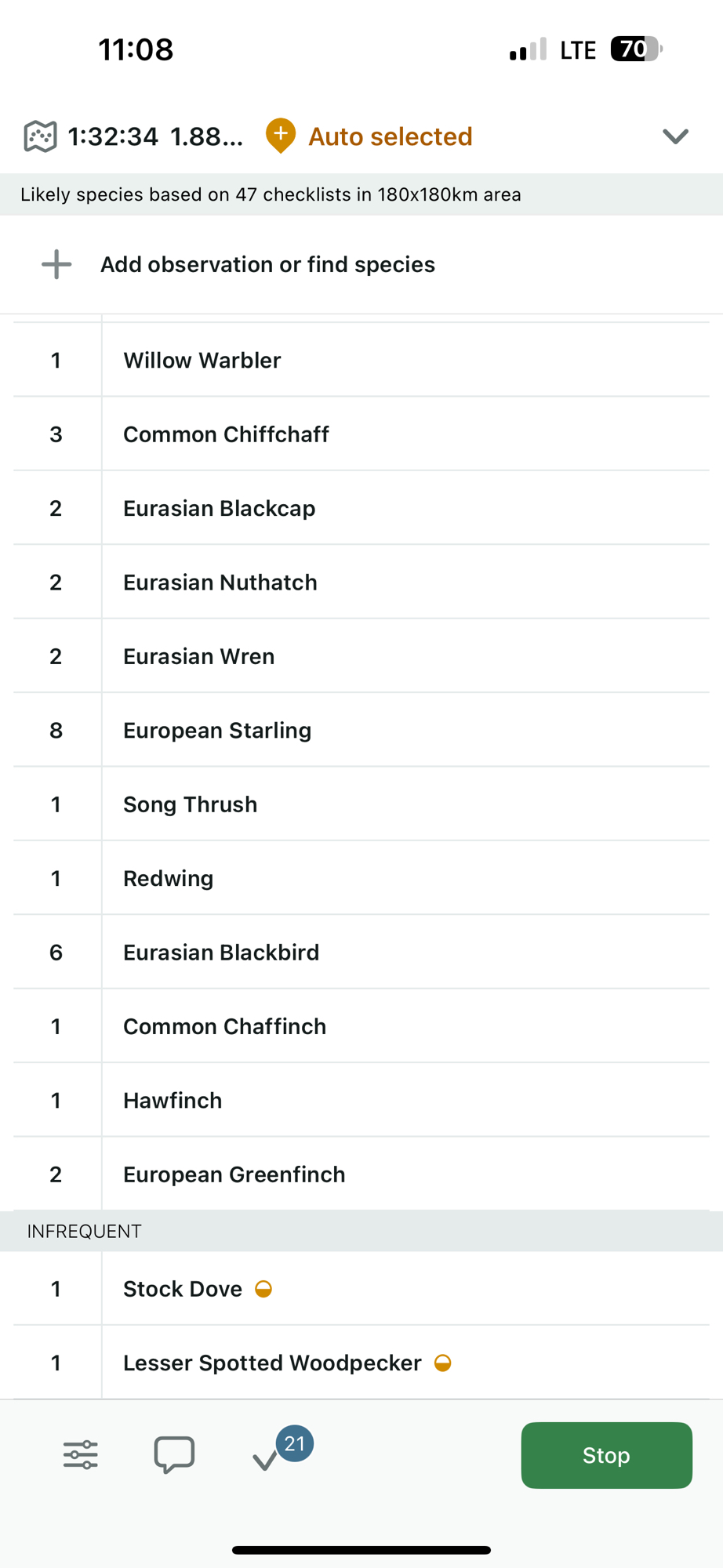Increase the European Starling count

click(x=56, y=731)
